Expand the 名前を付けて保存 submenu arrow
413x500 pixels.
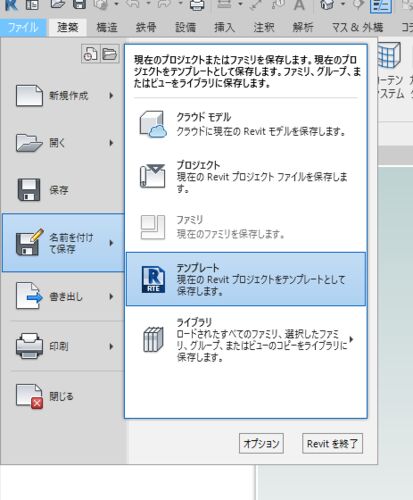coord(111,243)
